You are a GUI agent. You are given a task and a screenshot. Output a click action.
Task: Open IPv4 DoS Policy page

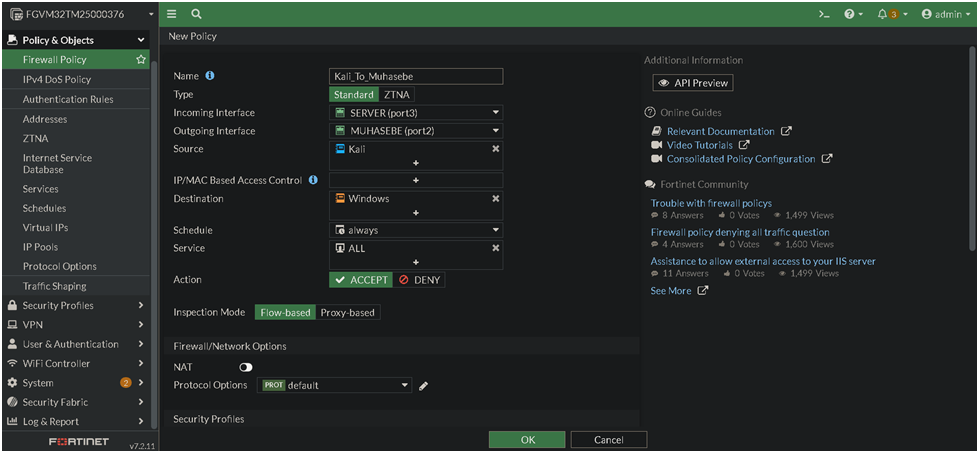(57, 79)
